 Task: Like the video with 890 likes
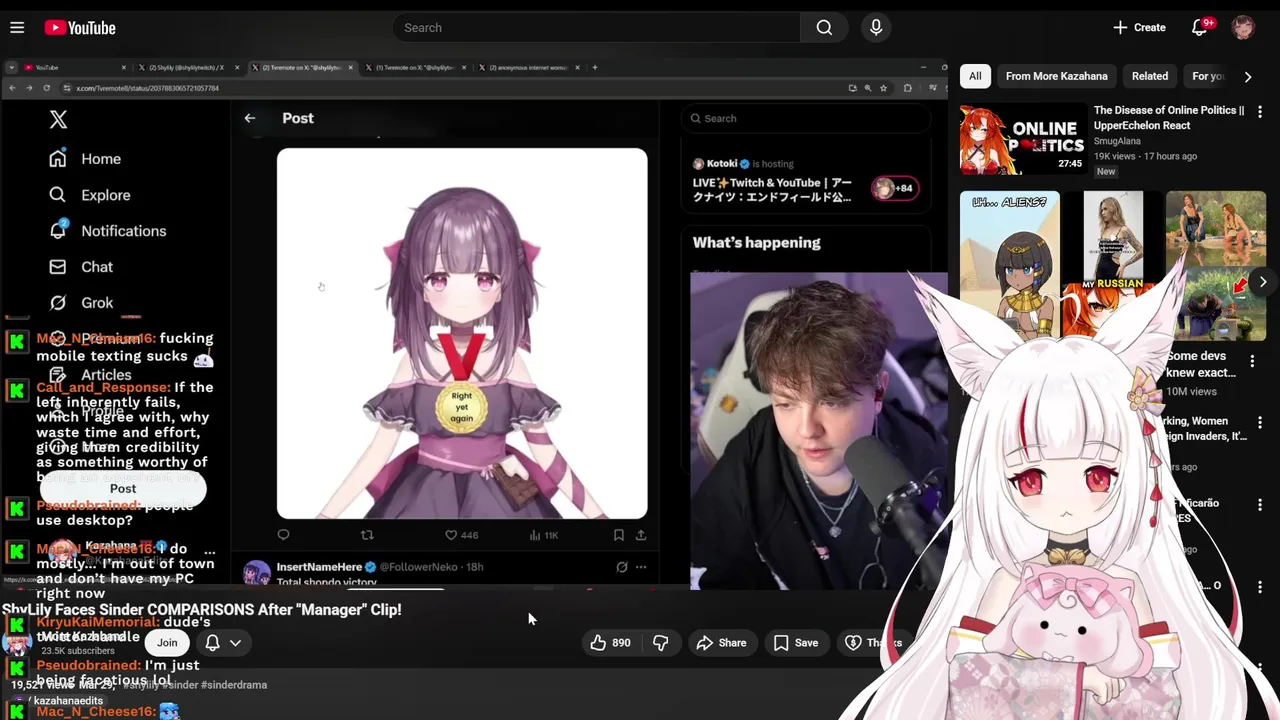pyautogui.click(x=609, y=643)
